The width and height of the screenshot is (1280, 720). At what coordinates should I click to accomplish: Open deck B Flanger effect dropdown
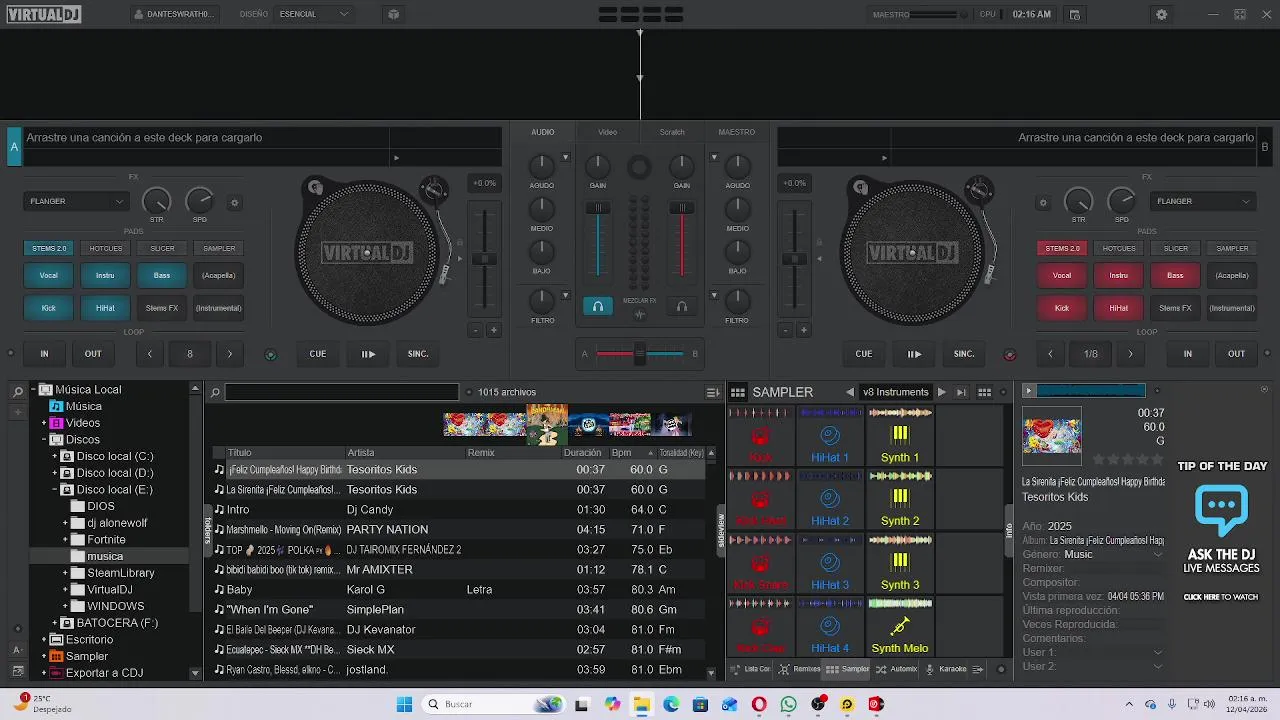[1203, 201]
